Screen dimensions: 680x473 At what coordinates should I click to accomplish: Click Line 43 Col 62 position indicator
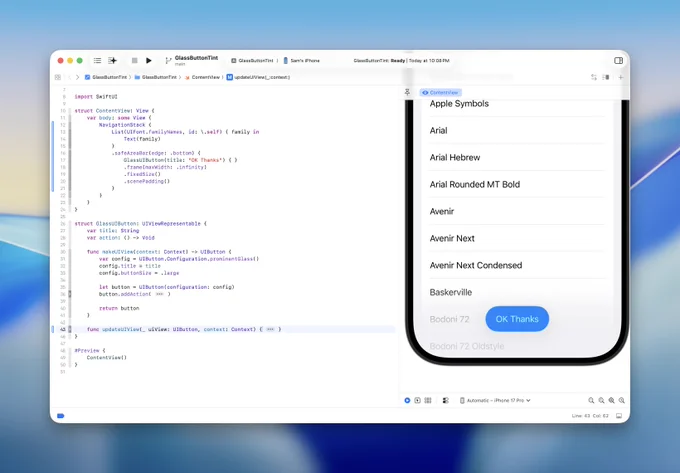click(x=590, y=416)
